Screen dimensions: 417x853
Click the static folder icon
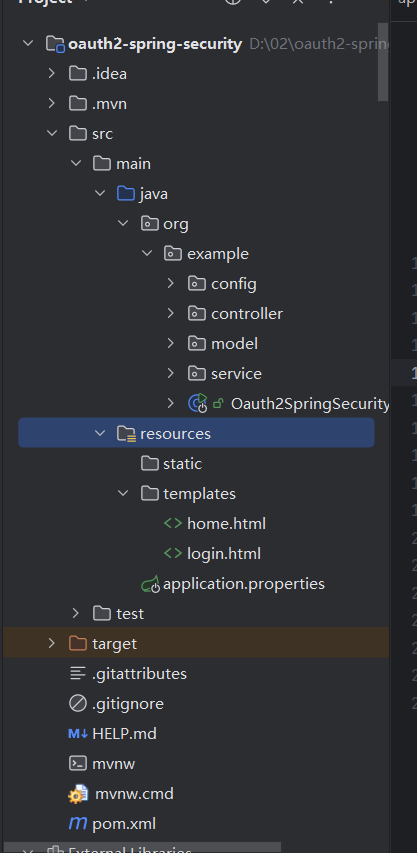click(x=150, y=463)
